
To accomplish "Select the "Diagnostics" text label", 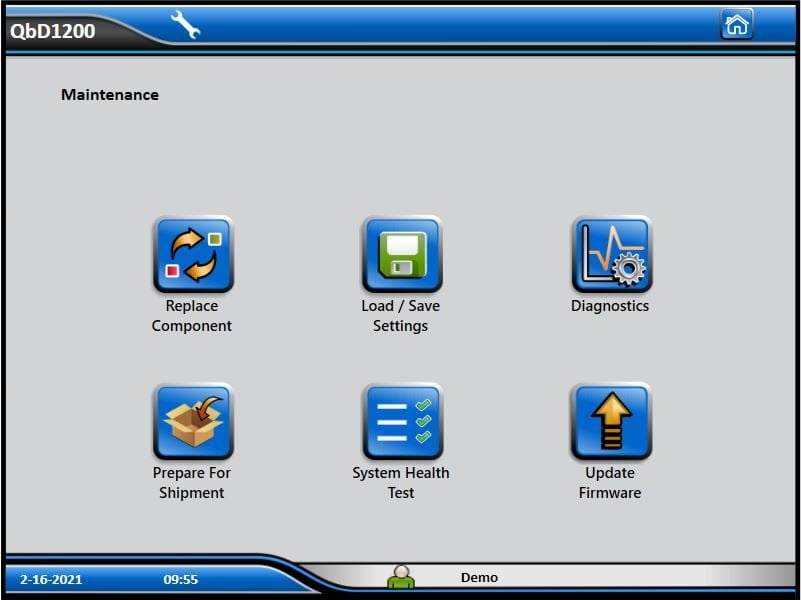I will coord(610,306).
